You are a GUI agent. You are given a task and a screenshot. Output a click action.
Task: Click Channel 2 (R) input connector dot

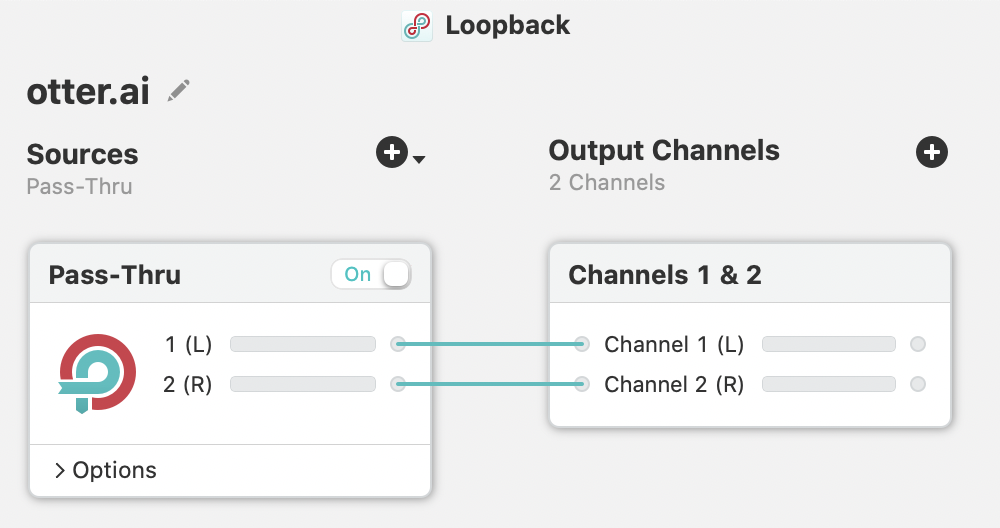click(x=582, y=384)
